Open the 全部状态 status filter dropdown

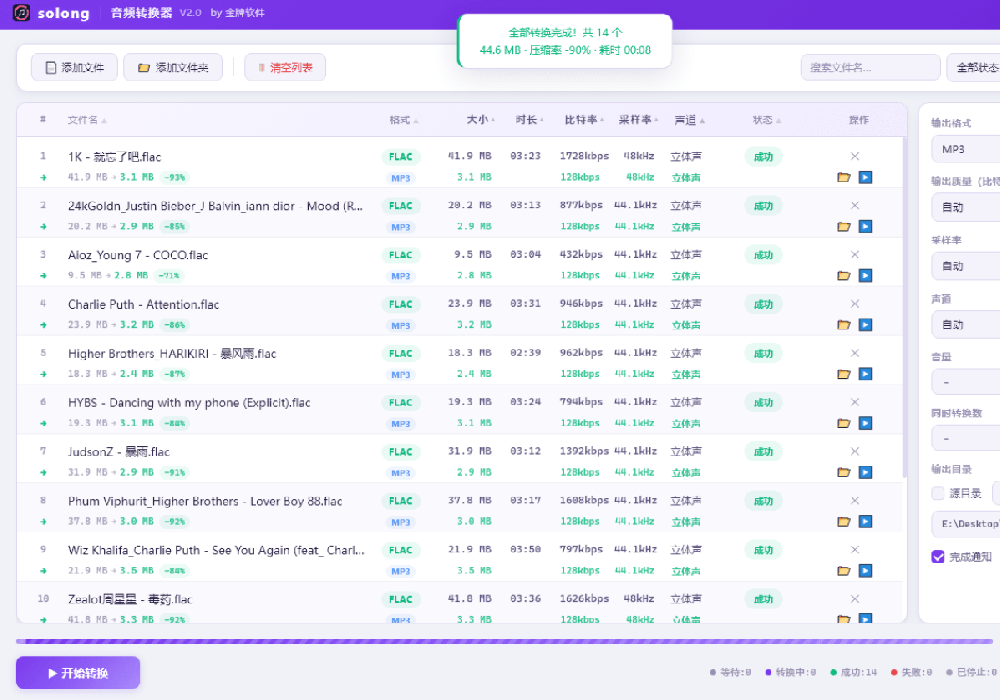click(x=972, y=68)
